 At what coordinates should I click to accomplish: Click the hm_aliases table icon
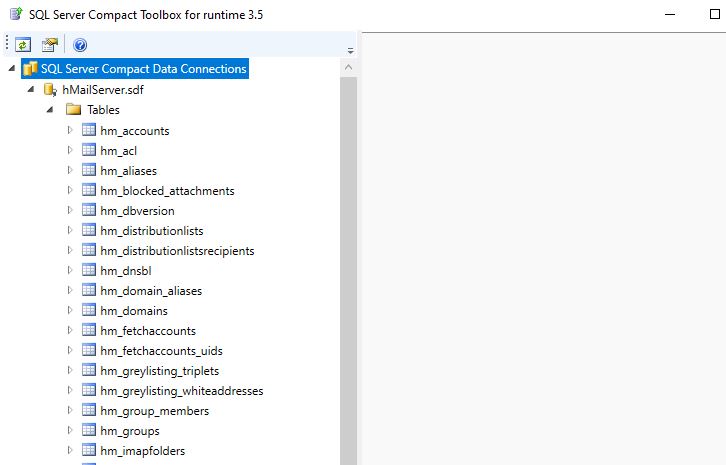(x=89, y=170)
